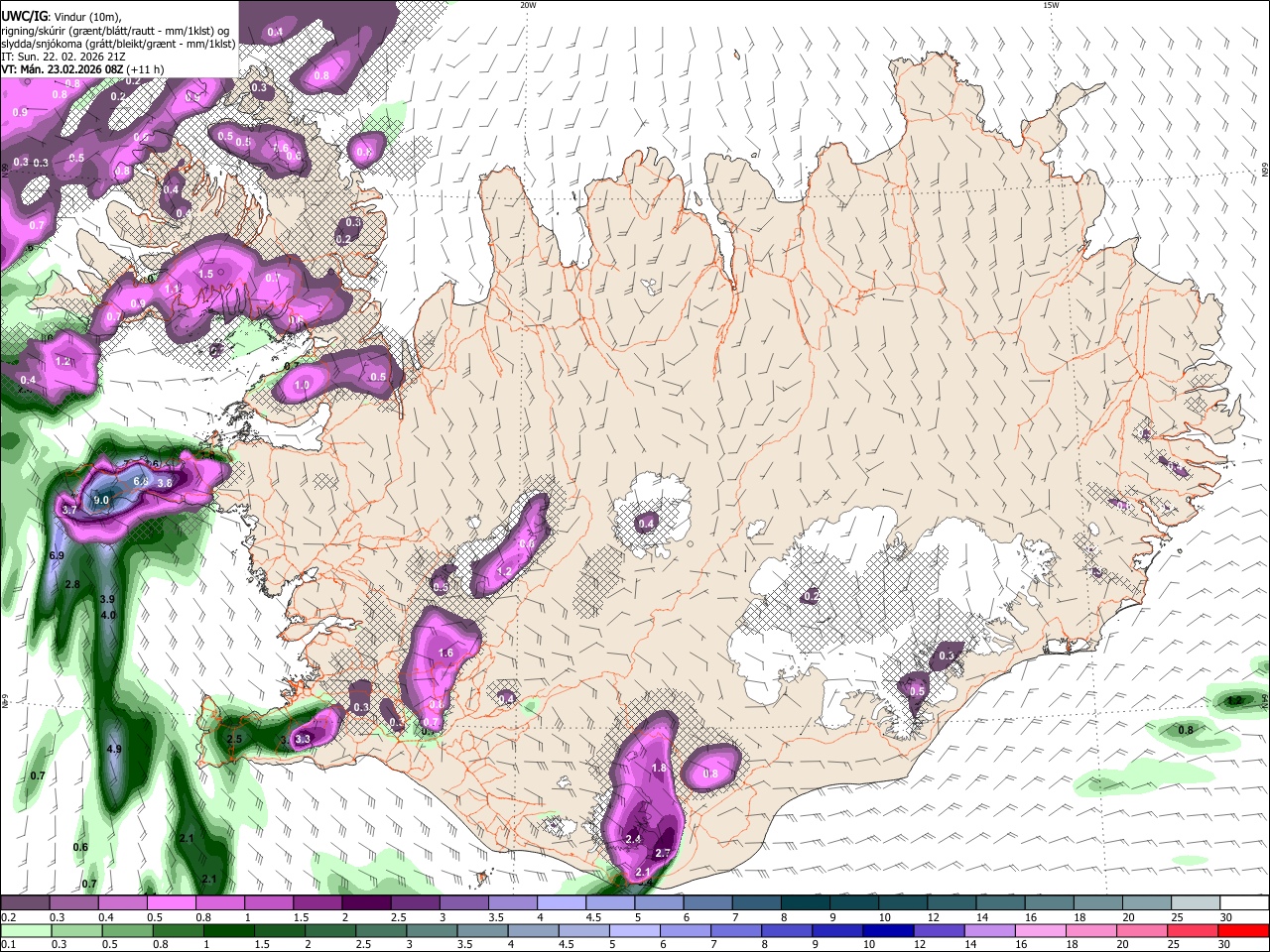Viewport: 1270px width, 952px height.
Task: Click the 4.9 rain value in the green band
Action: (114, 750)
